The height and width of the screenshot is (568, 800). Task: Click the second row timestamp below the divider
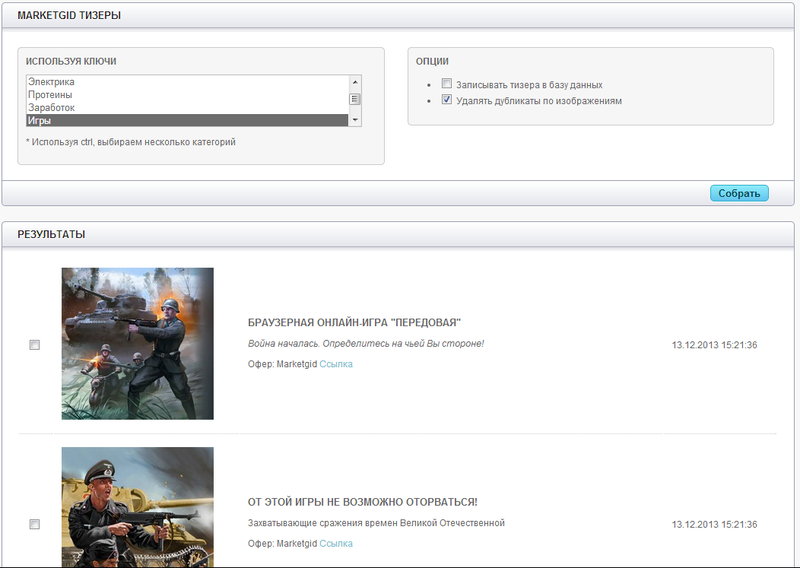tap(714, 524)
